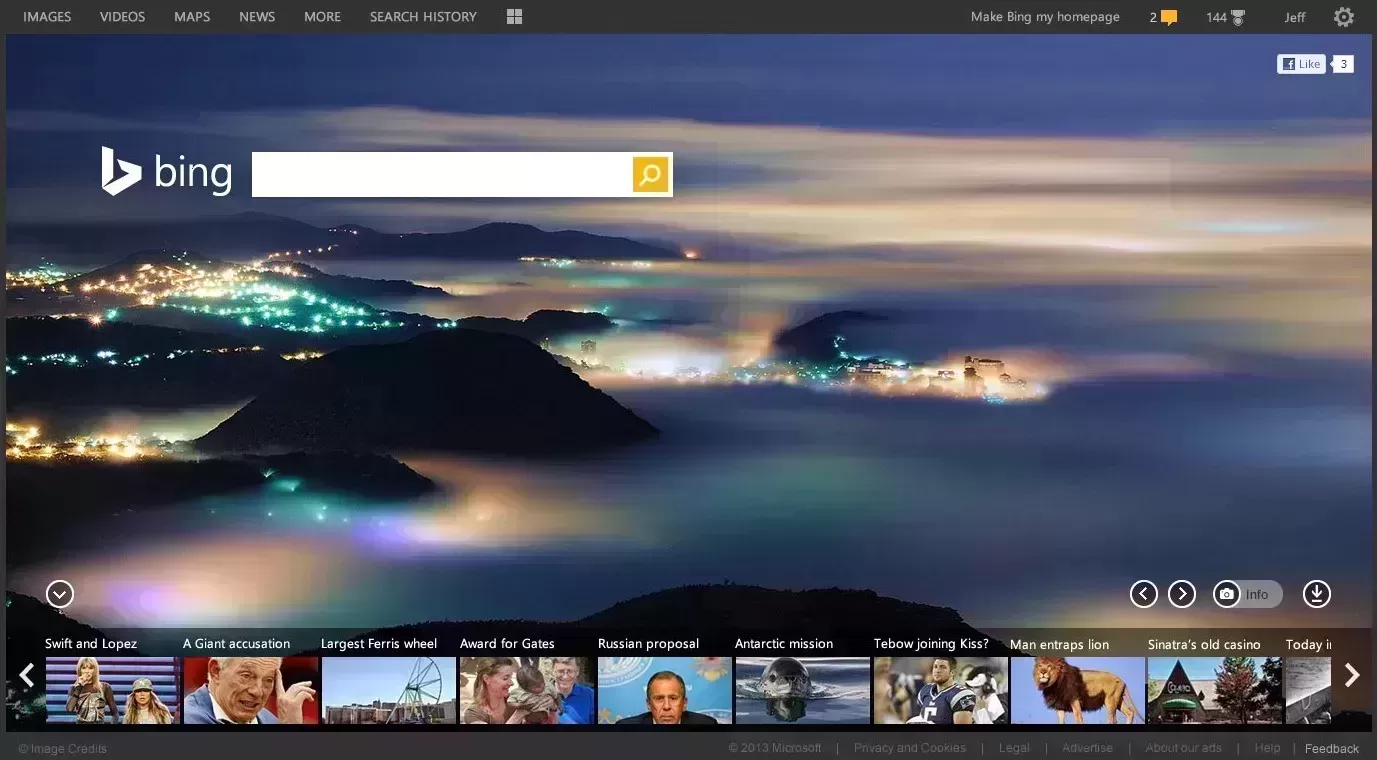Click the Bing logo

(x=166, y=171)
